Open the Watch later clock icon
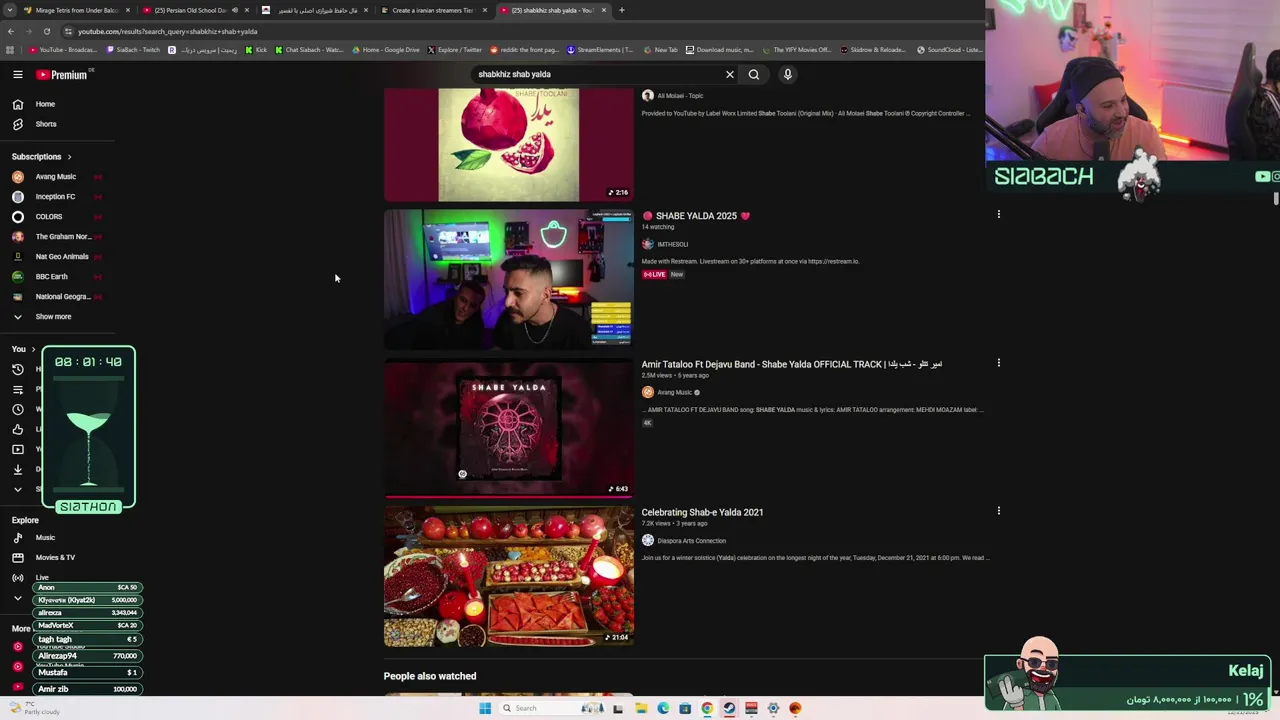The image size is (1280, 720). click(x=18, y=409)
